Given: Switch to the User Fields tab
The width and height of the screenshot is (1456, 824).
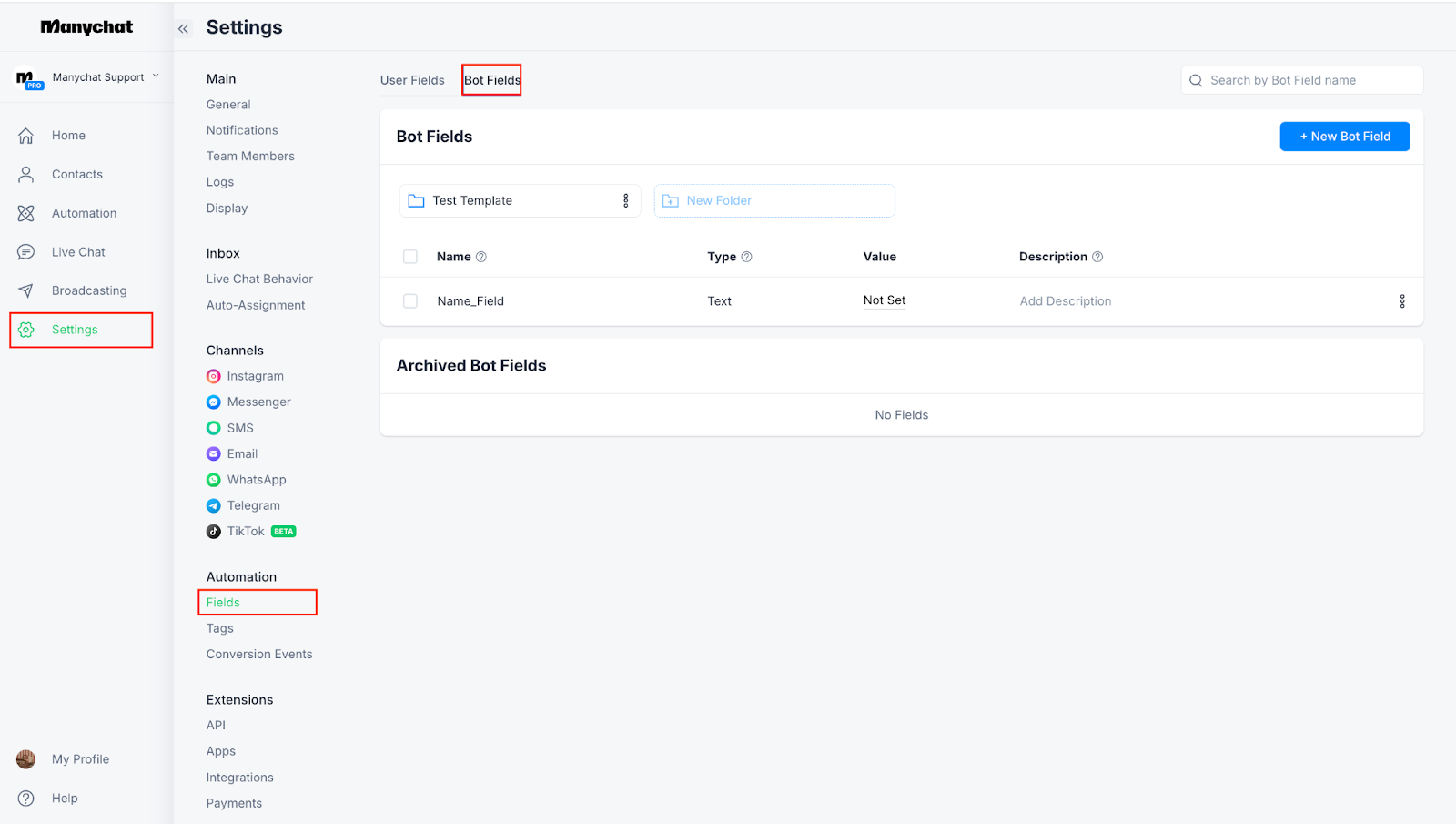Looking at the screenshot, I should (412, 80).
